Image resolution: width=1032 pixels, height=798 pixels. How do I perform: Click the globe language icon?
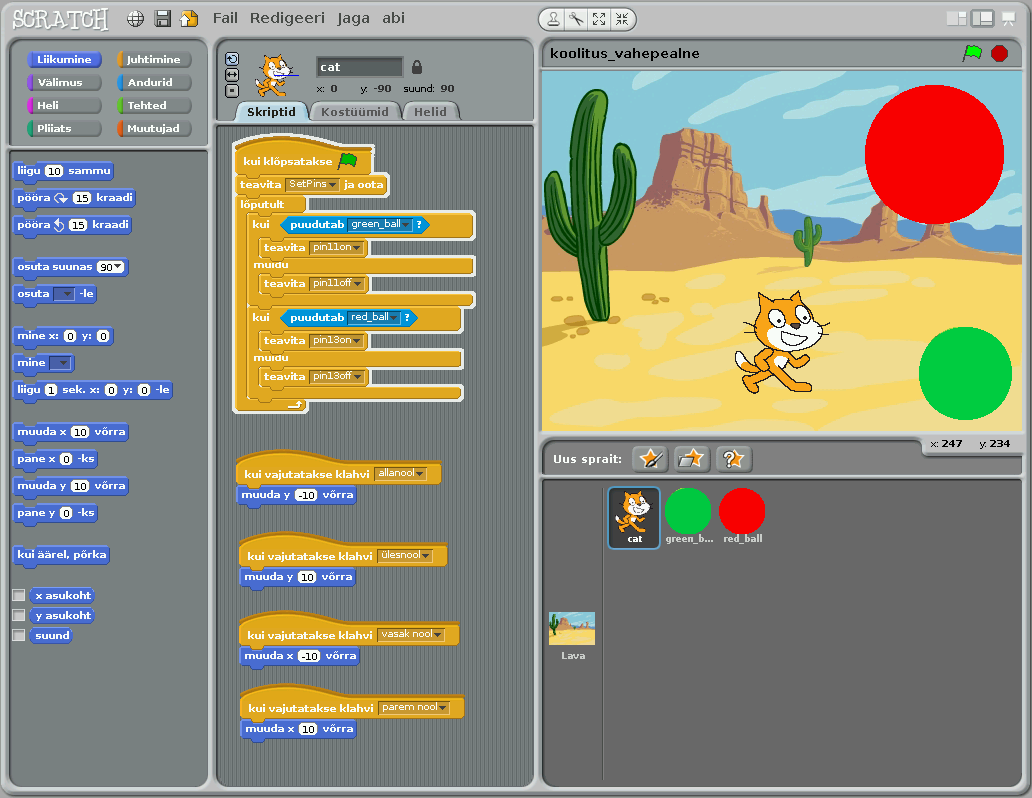coord(135,19)
